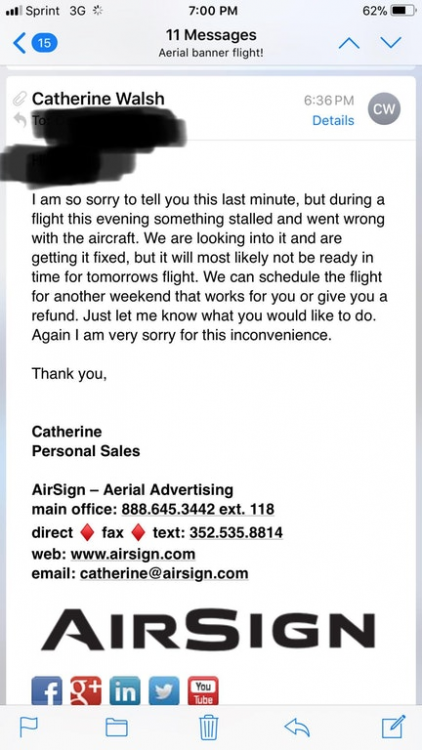Tap the CW contact avatar
The height and width of the screenshot is (750, 422).
(x=384, y=109)
